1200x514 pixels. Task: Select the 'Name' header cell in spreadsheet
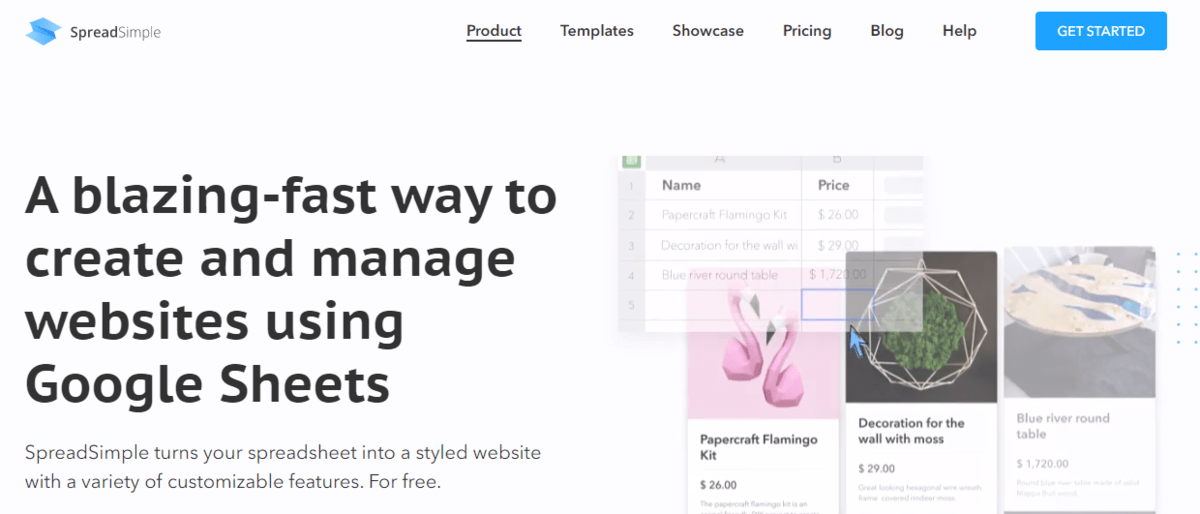(723, 185)
